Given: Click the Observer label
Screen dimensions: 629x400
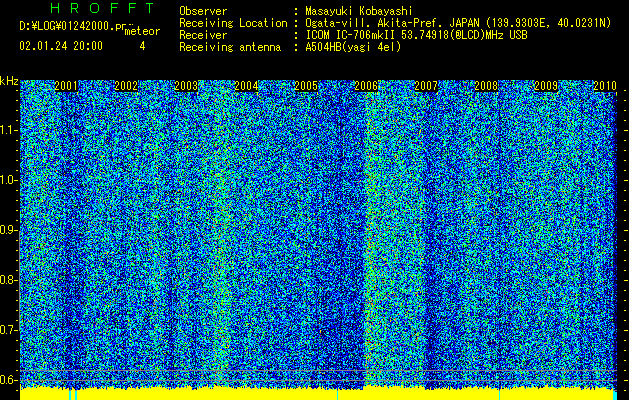Looking at the screenshot, I should 203,11.
